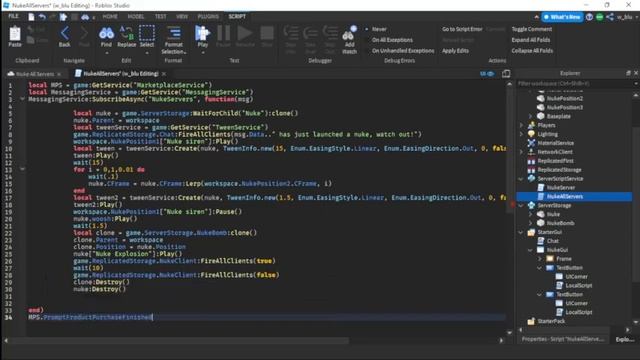The height and width of the screenshot is (360, 640).
Task: Click the share icon near username
Action: pos(610,17)
